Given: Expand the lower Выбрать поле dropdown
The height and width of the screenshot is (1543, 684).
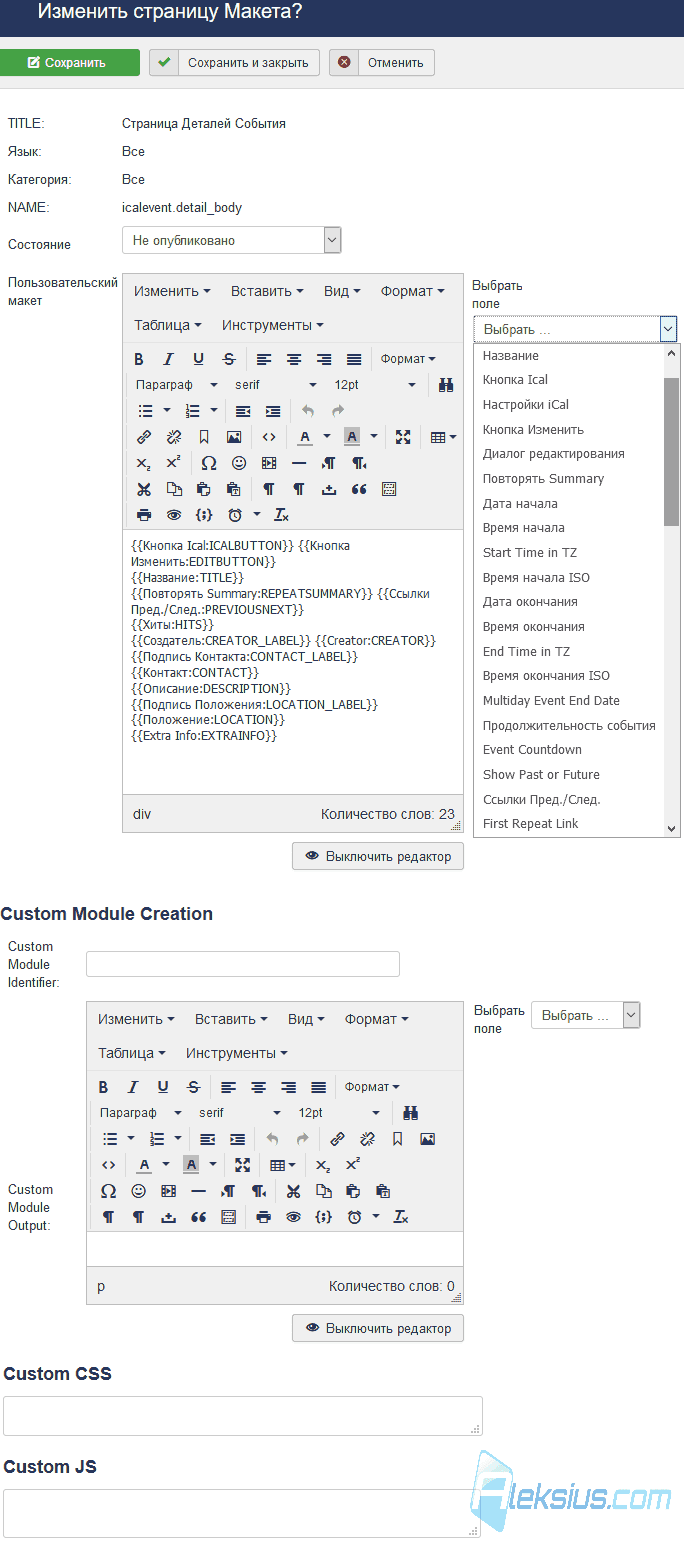Looking at the screenshot, I should tap(585, 1015).
